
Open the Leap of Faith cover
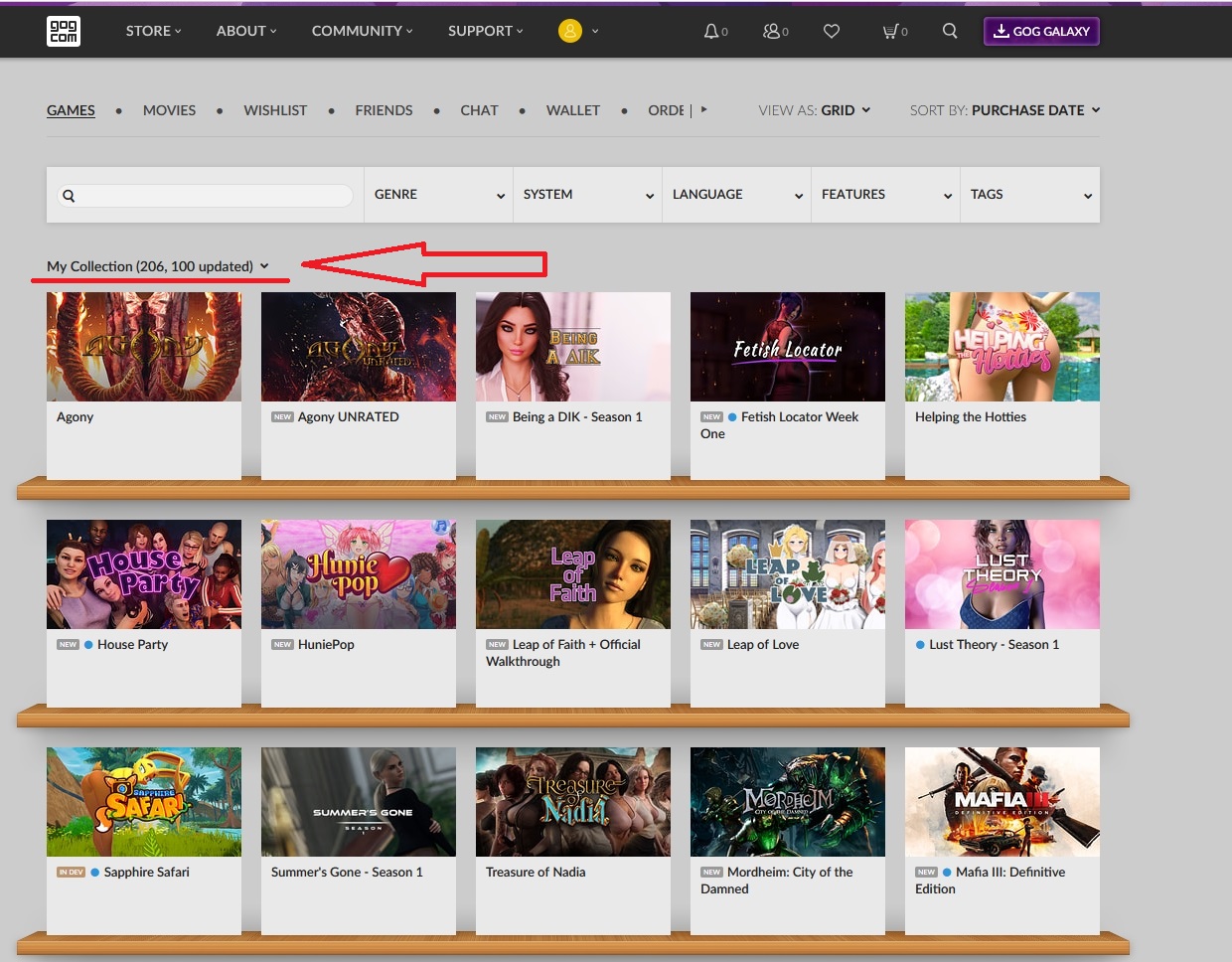coord(573,574)
